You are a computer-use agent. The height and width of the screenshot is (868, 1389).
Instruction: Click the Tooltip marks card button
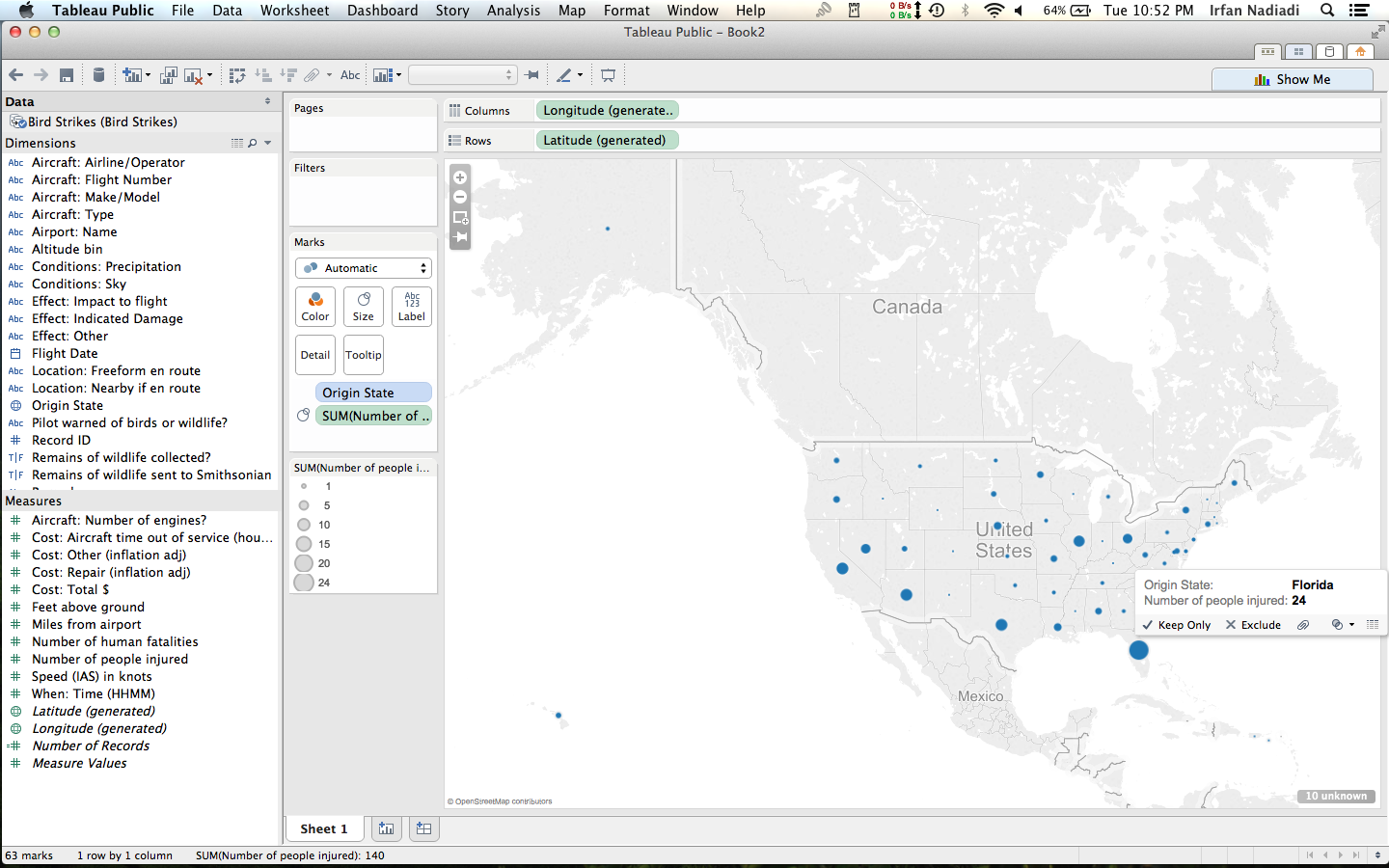364,355
